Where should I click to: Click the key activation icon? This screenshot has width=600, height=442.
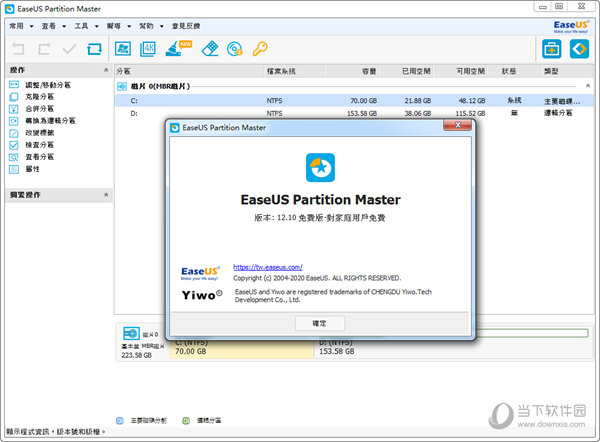coord(260,49)
